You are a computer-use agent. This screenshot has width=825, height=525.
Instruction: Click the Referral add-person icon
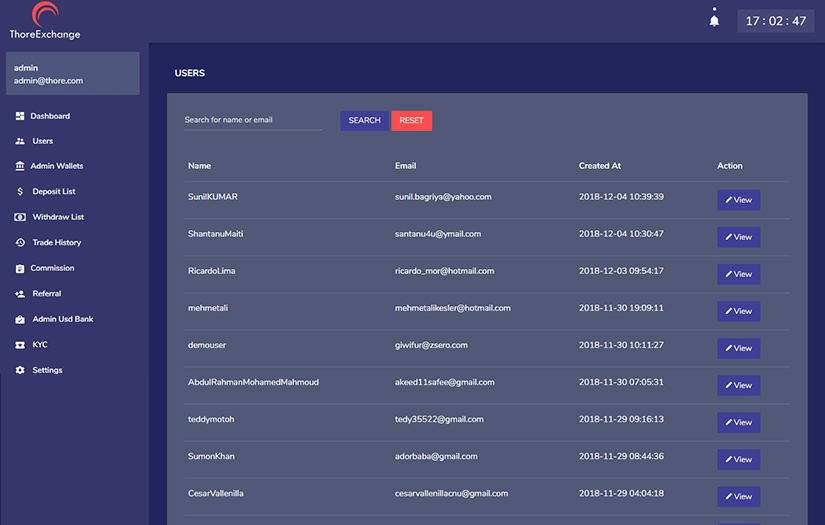[20, 294]
